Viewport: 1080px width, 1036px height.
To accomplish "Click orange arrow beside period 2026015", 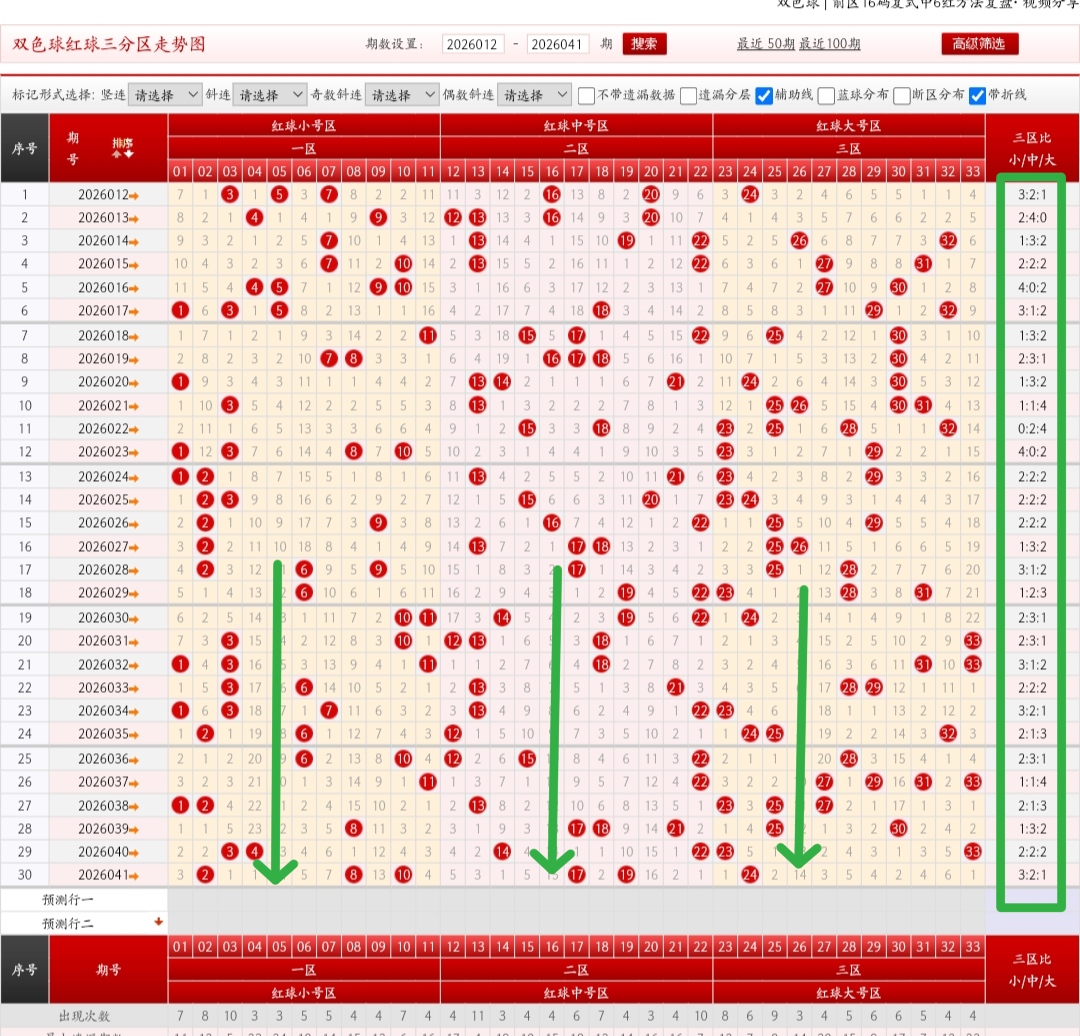I will (x=134, y=265).
